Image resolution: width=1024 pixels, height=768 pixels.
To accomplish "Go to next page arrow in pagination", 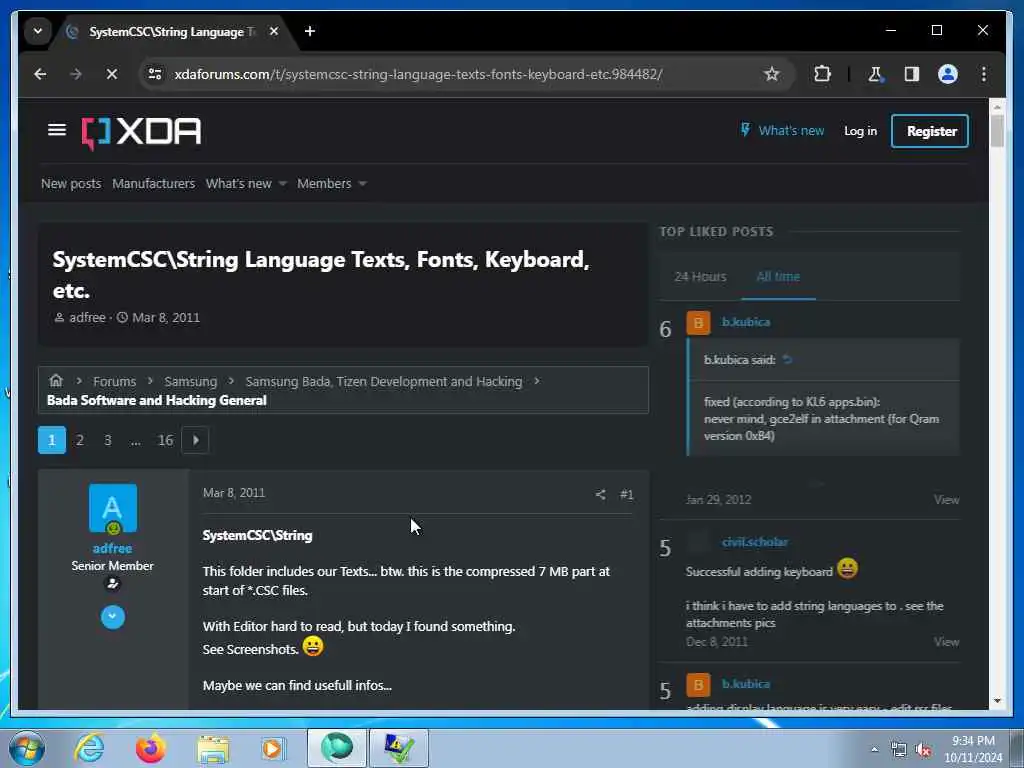I will (195, 440).
